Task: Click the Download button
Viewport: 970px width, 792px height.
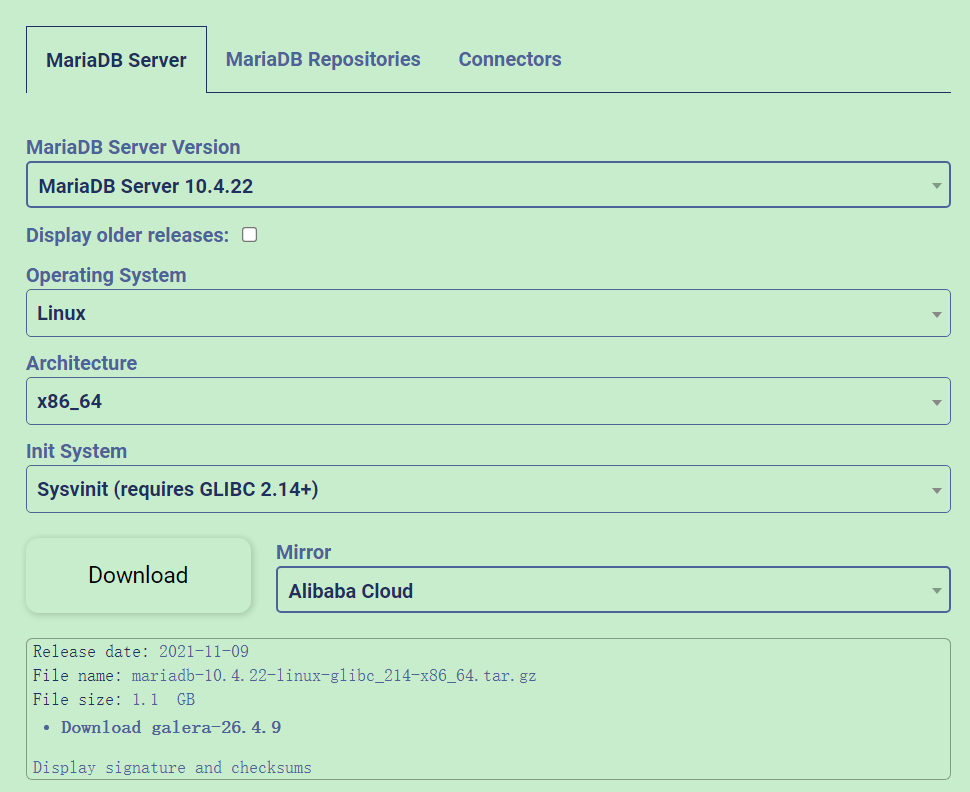Action: [138, 575]
